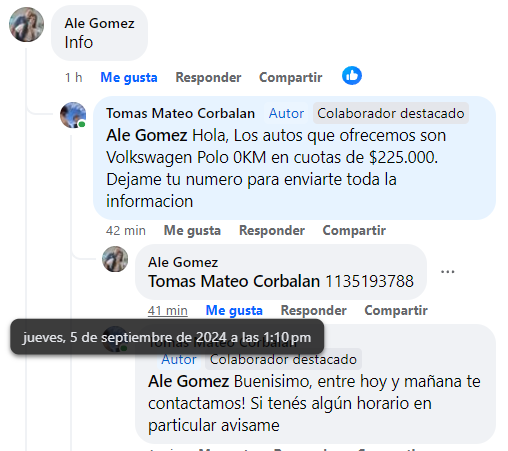508x451 pixels.
Task: Click Compartir under the Volkswagen Polo reply
Action: click(354, 230)
